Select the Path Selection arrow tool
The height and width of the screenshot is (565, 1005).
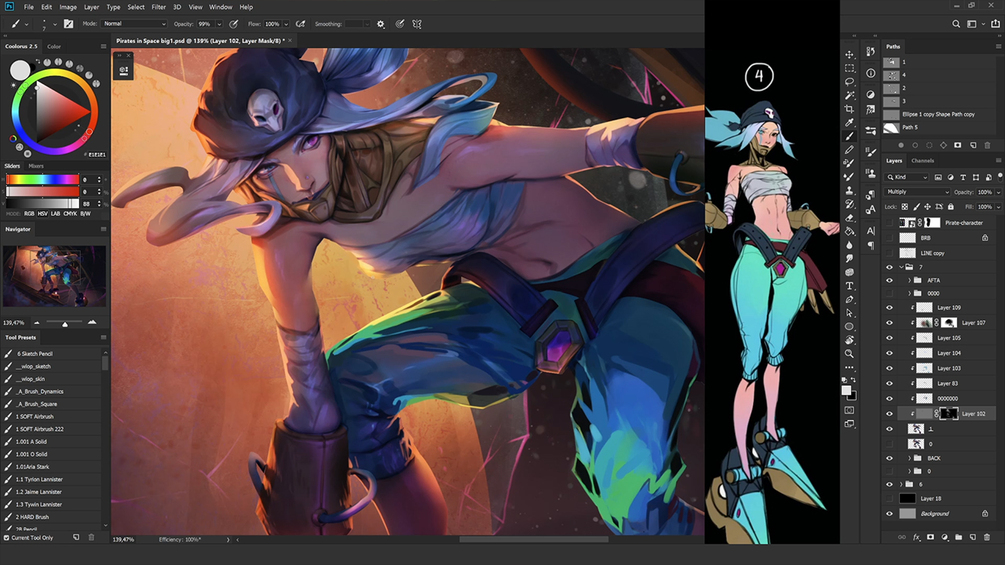pyautogui.click(x=849, y=313)
